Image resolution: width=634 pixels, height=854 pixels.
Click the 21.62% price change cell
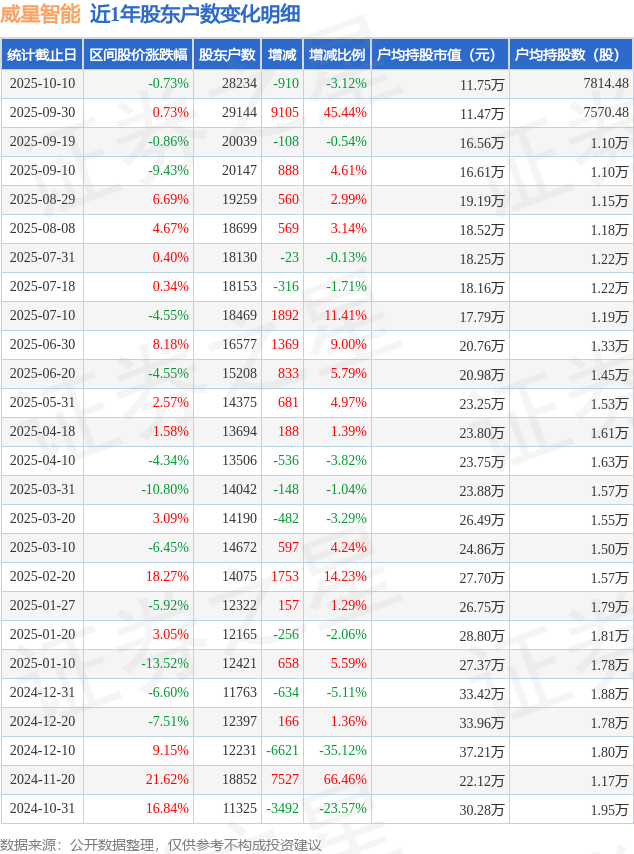[168, 780]
